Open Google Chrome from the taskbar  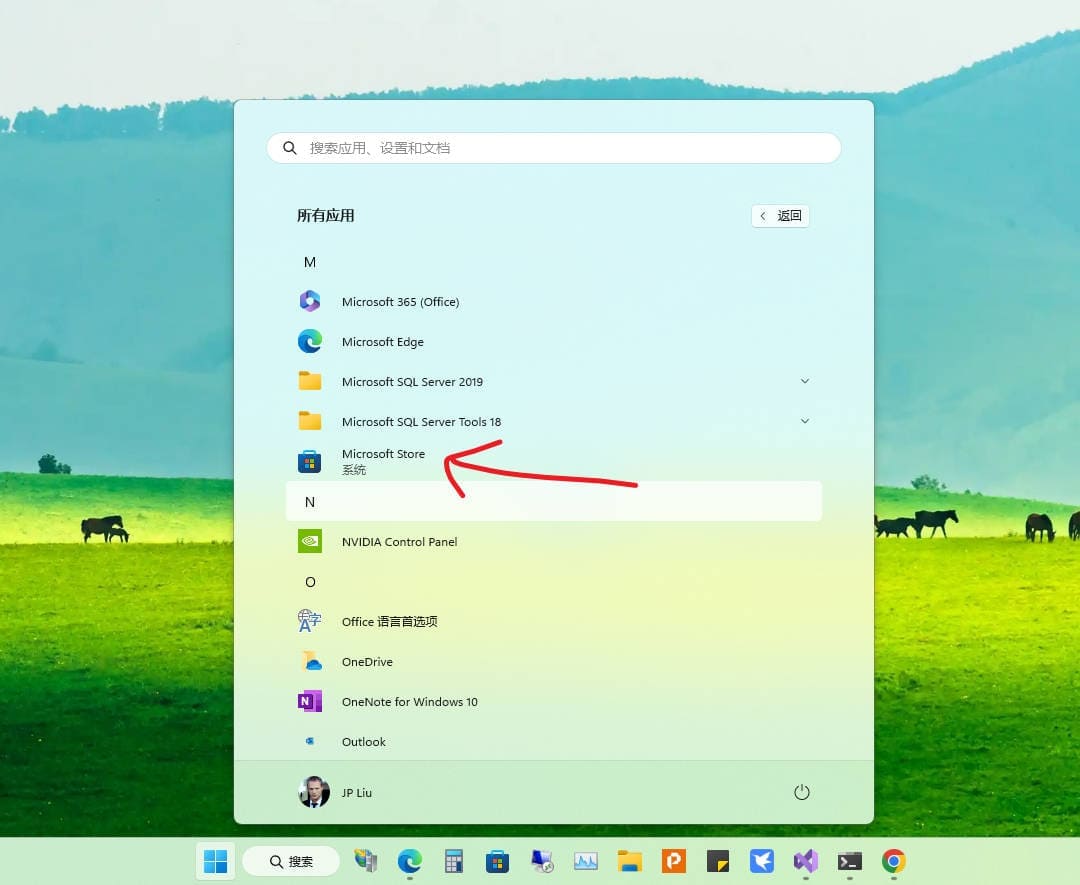pyautogui.click(x=893, y=861)
